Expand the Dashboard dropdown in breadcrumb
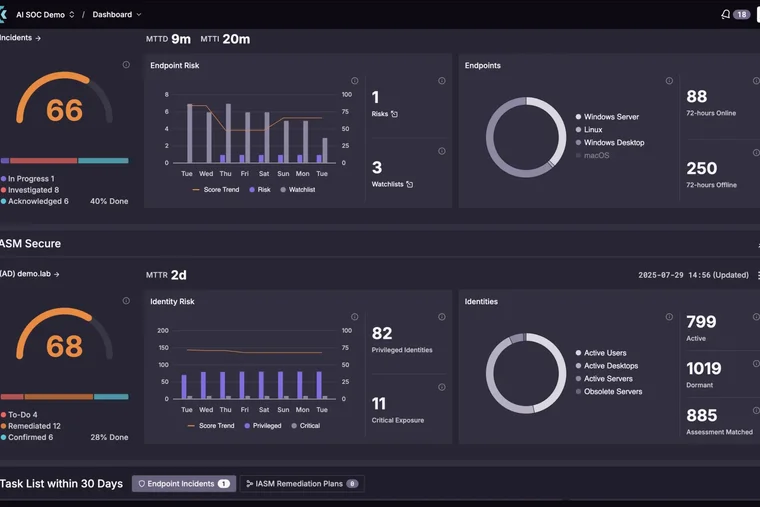This screenshot has width=760, height=507. click(117, 15)
